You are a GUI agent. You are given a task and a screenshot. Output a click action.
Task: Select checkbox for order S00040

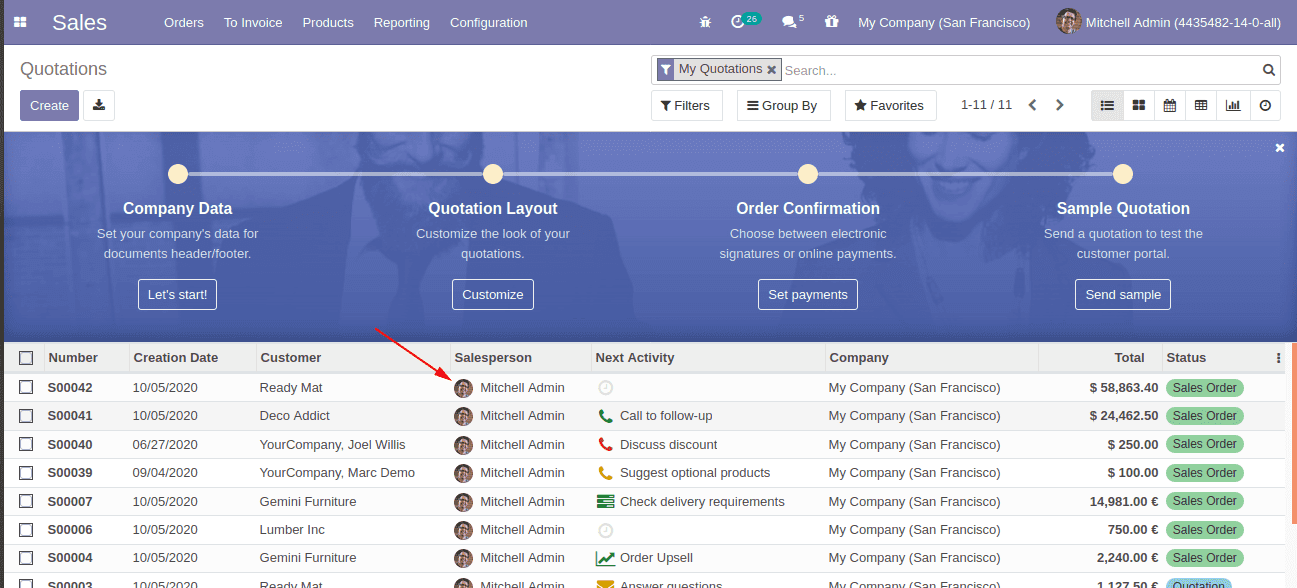pos(26,444)
